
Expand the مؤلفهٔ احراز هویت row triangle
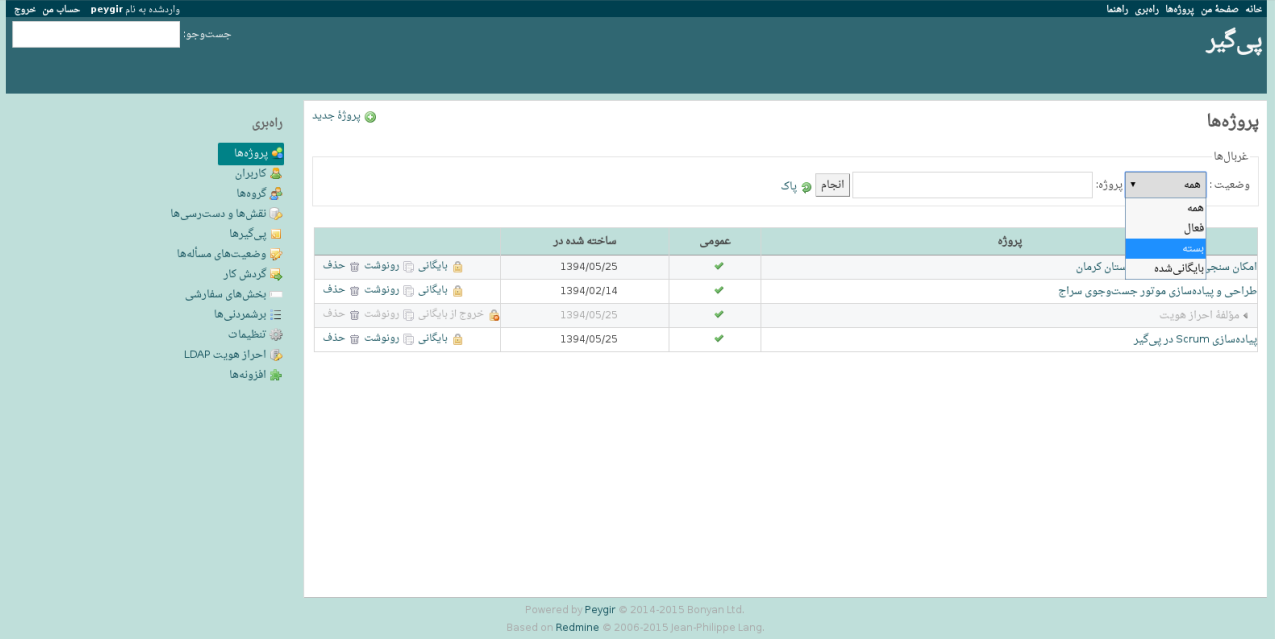[1245, 315]
